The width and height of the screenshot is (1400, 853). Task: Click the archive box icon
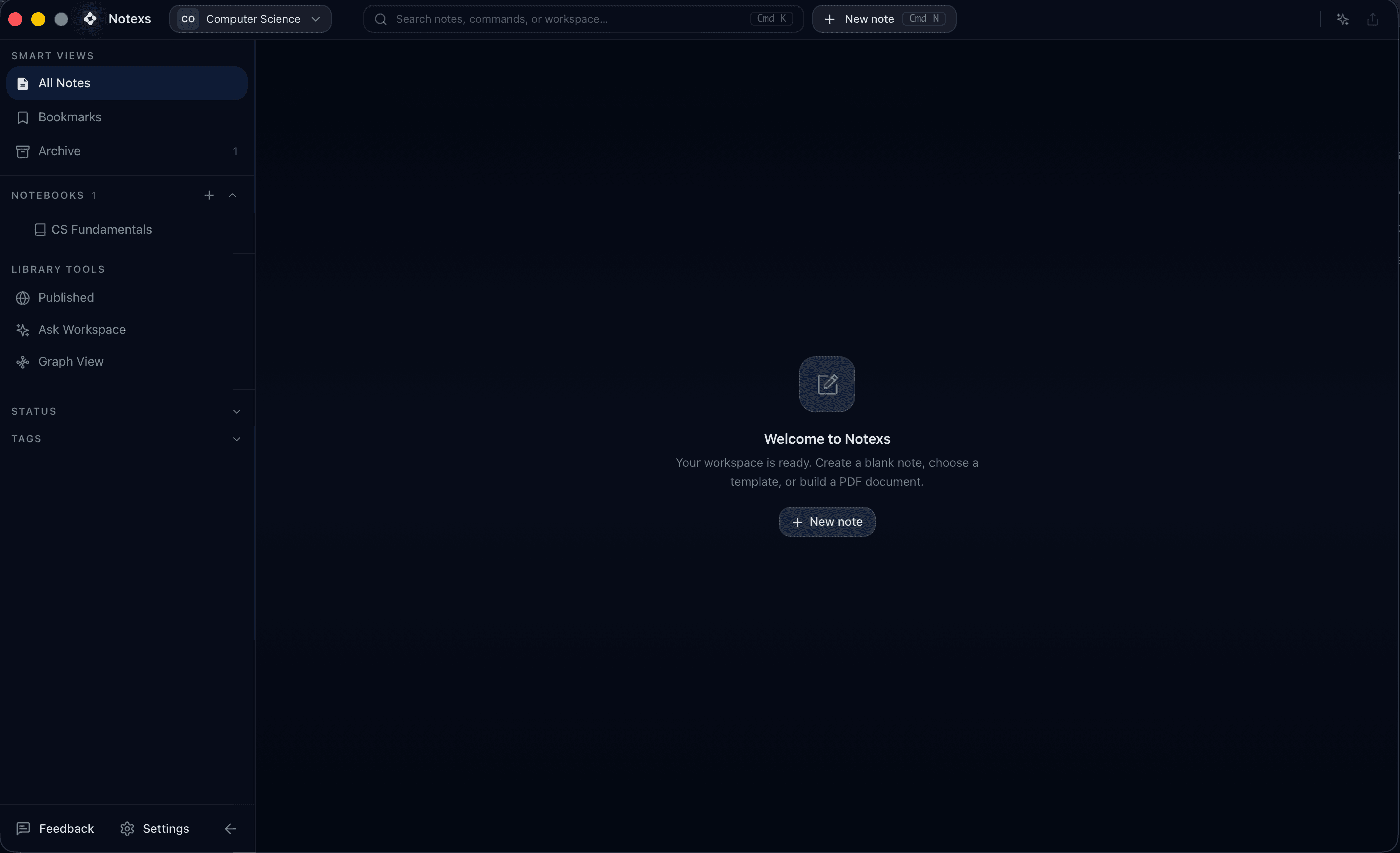click(x=22, y=152)
